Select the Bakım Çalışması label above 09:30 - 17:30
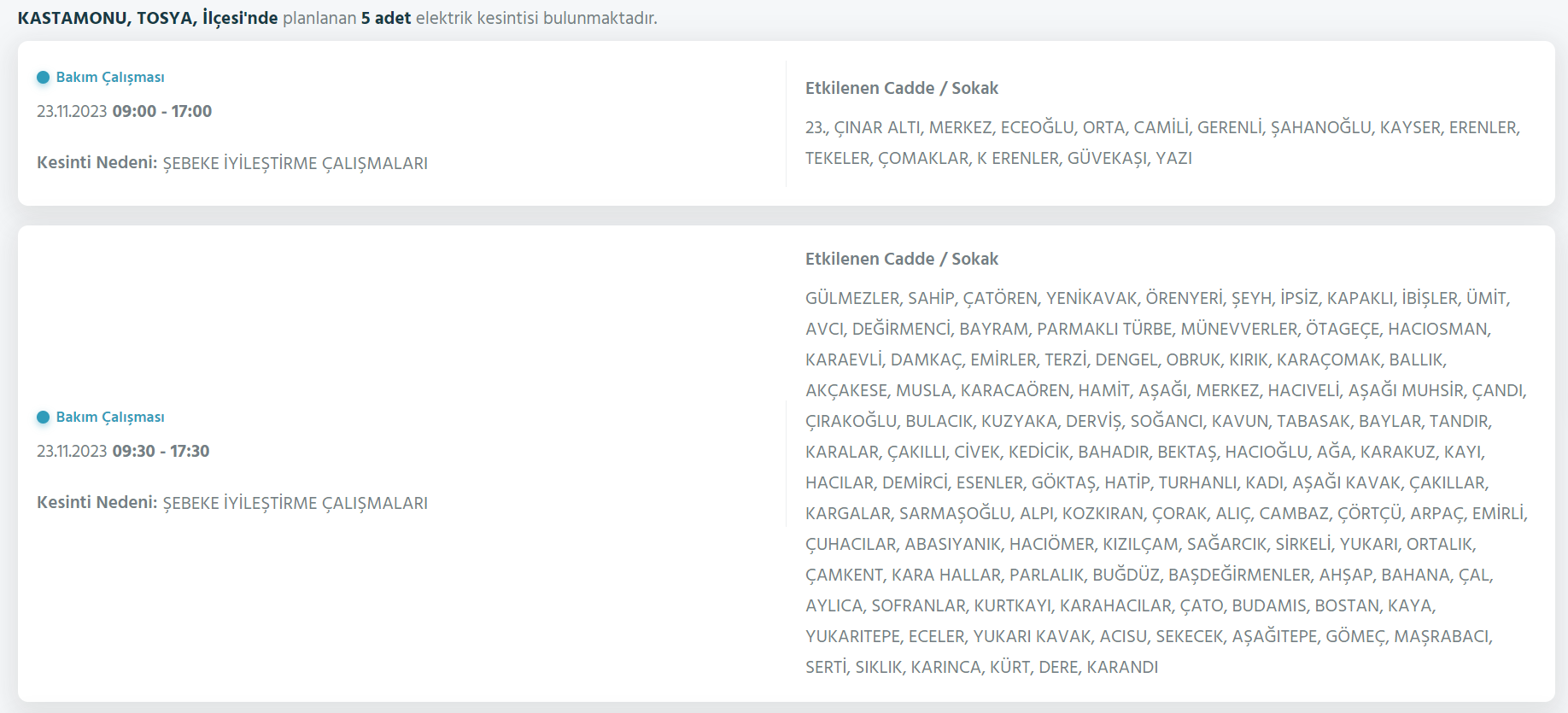 (x=110, y=418)
